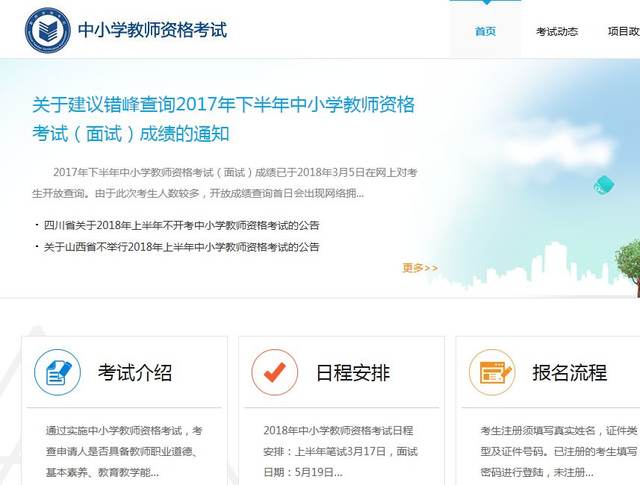Open the 日程安排 card heading

[353, 372]
